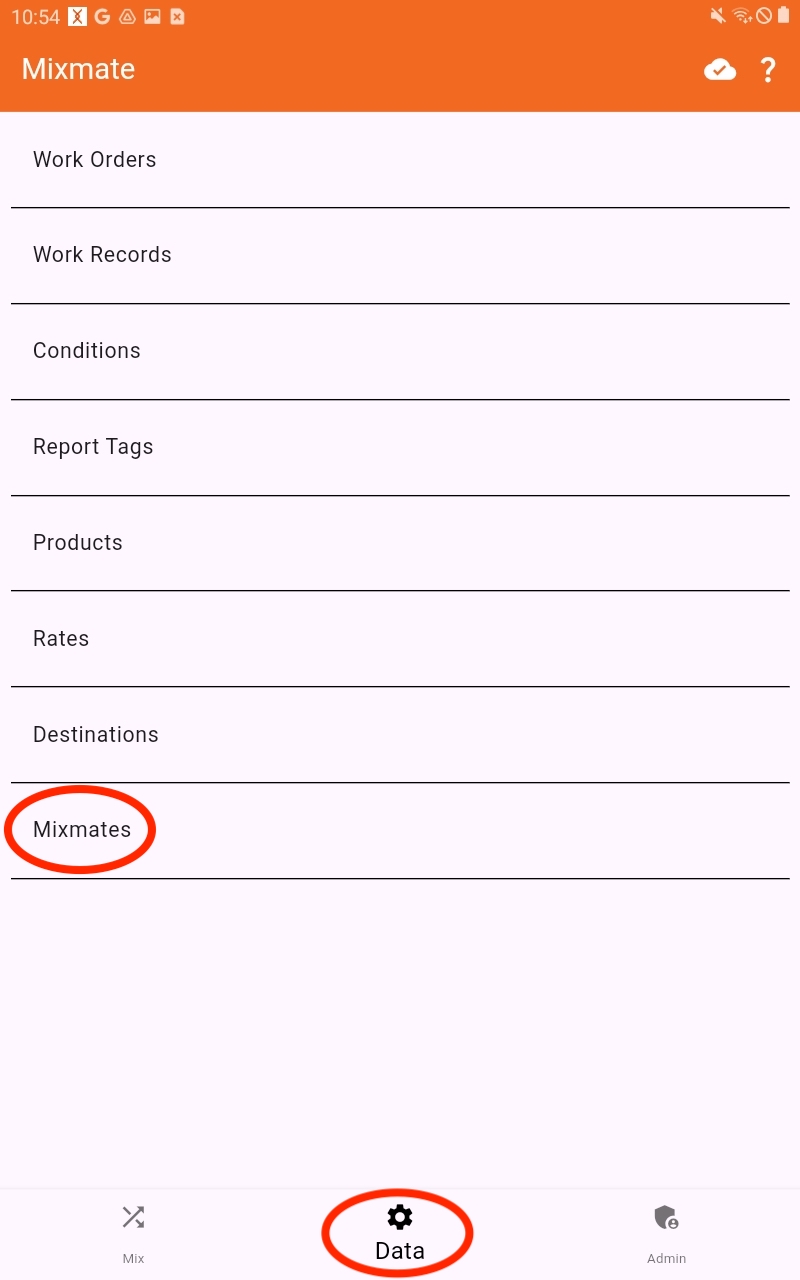Select the Mix shuffle icon
Image resolution: width=800 pixels, height=1280 pixels.
[133, 1217]
